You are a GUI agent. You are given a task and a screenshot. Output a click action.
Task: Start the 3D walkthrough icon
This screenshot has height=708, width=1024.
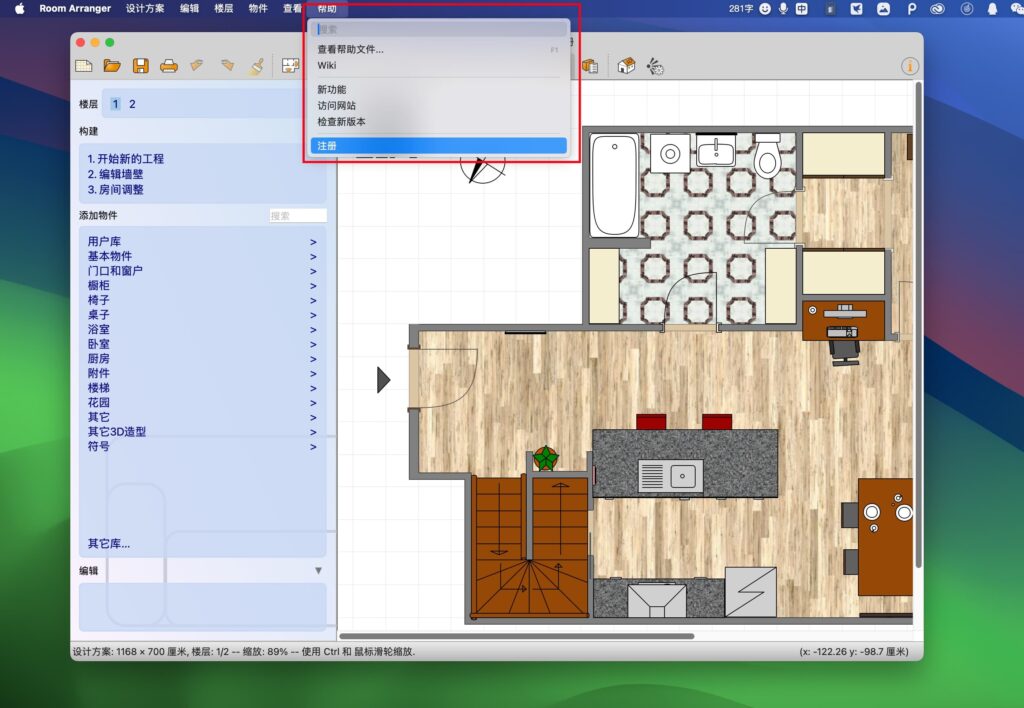(656, 65)
